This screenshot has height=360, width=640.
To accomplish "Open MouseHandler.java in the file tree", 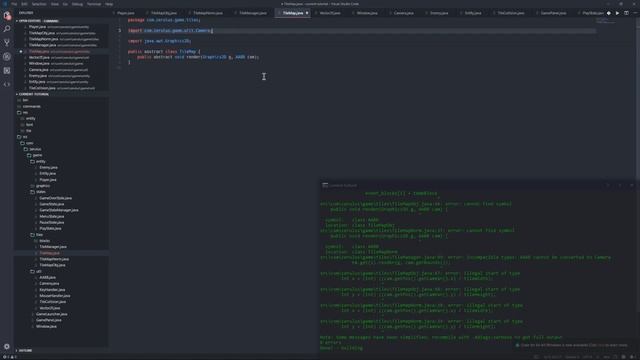I will pyautogui.click(x=55, y=296).
